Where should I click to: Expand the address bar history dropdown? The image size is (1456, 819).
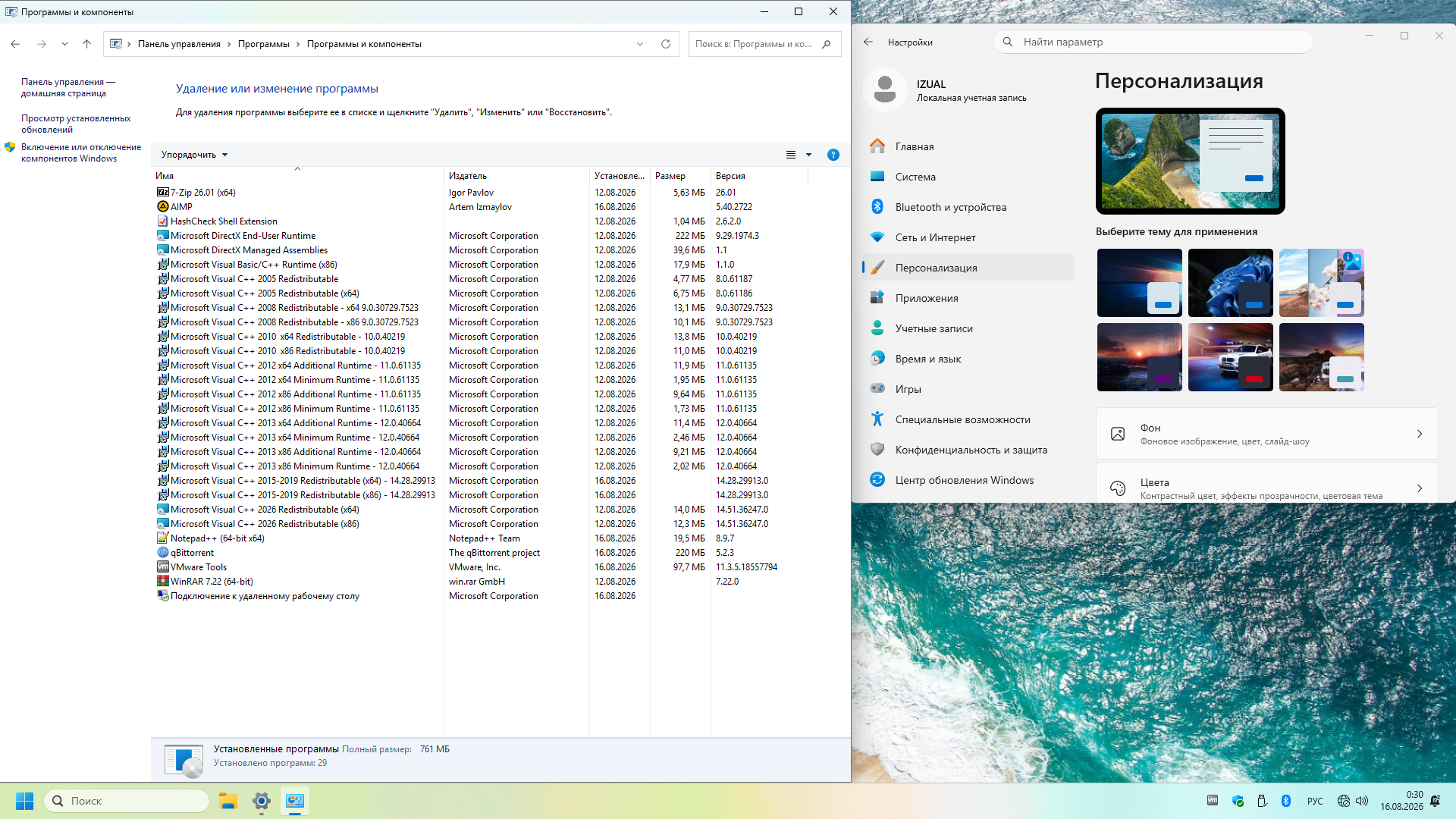click(x=640, y=44)
